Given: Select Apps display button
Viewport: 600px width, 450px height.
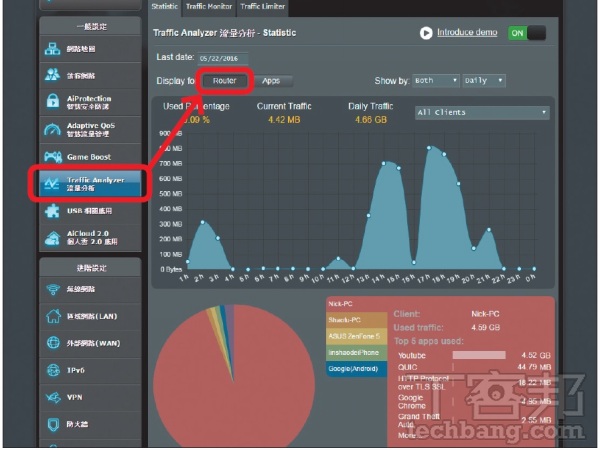Looking at the screenshot, I should (x=271, y=81).
